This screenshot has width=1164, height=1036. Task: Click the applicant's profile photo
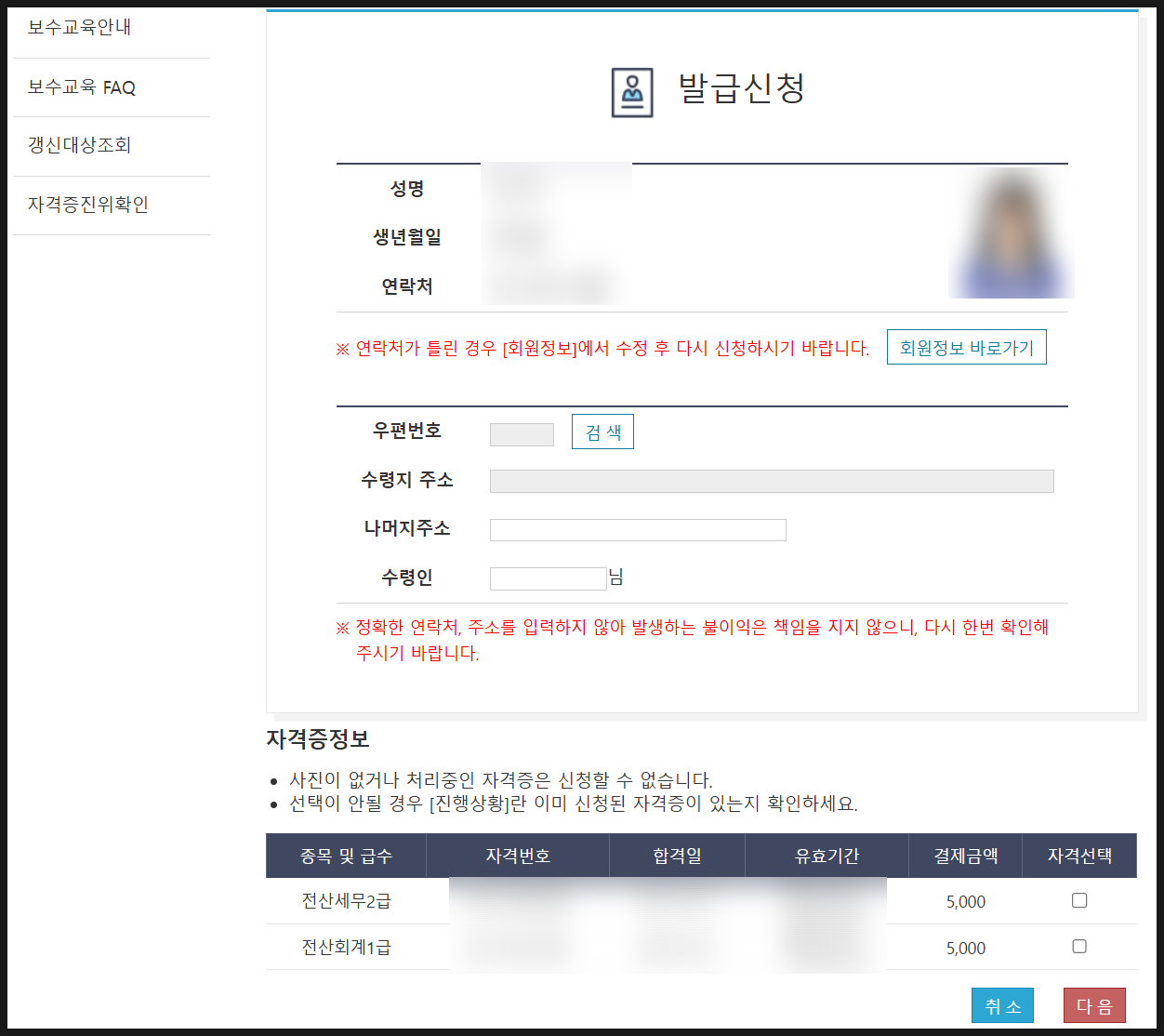[x=1011, y=233]
